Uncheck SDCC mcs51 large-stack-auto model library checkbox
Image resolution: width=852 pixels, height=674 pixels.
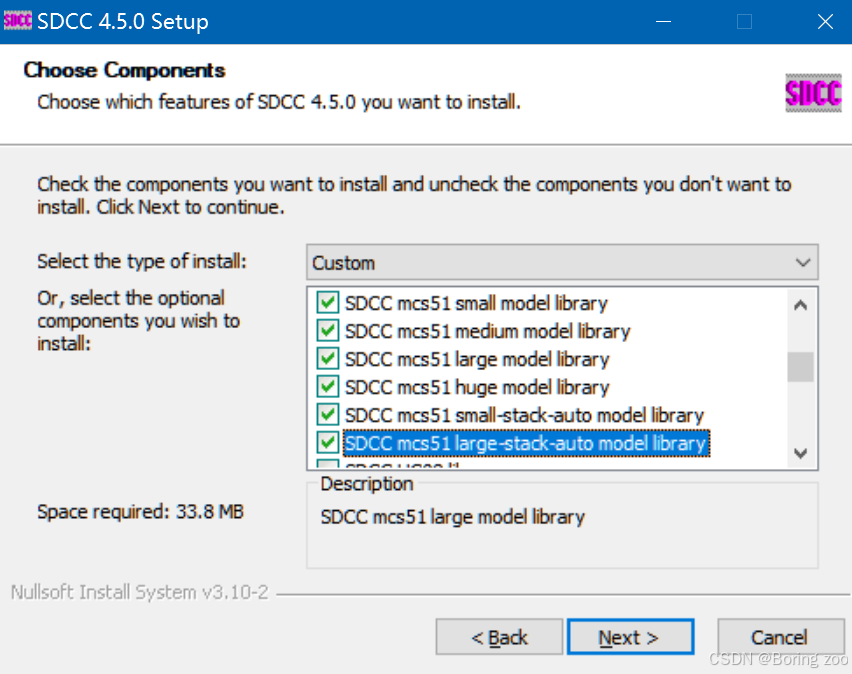tap(328, 442)
